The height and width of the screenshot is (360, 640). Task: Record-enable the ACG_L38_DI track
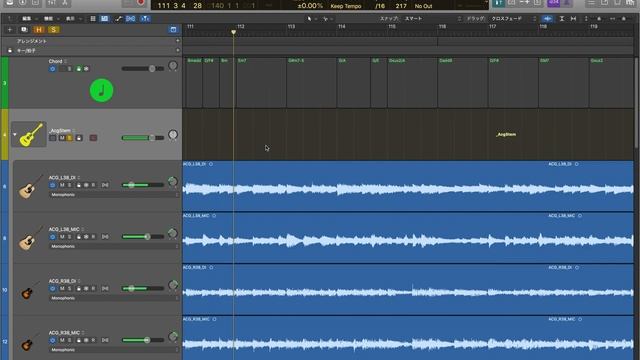[x=93, y=185]
